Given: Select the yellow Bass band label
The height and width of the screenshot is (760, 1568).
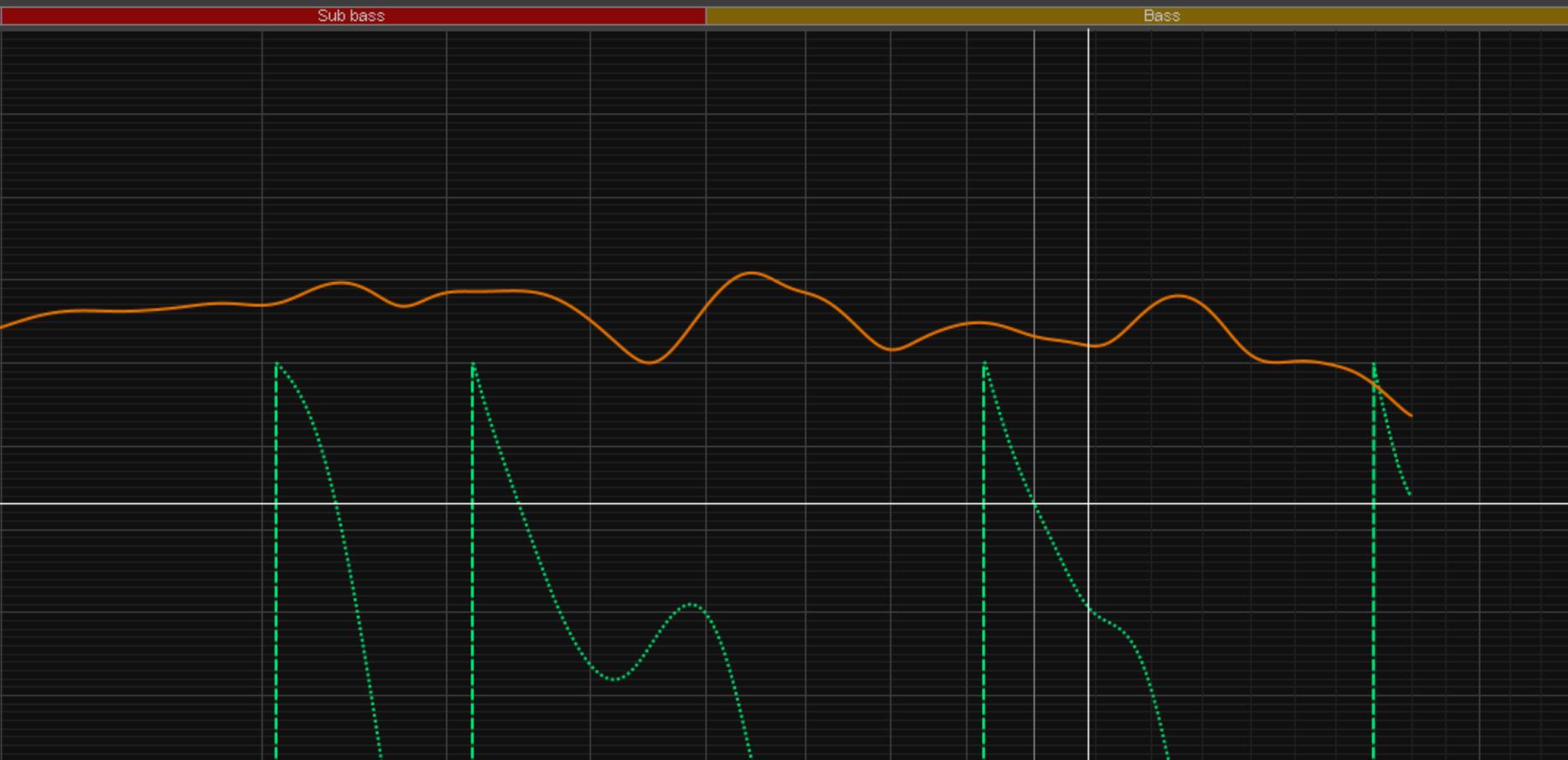Looking at the screenshot, I should [1161, 16].
